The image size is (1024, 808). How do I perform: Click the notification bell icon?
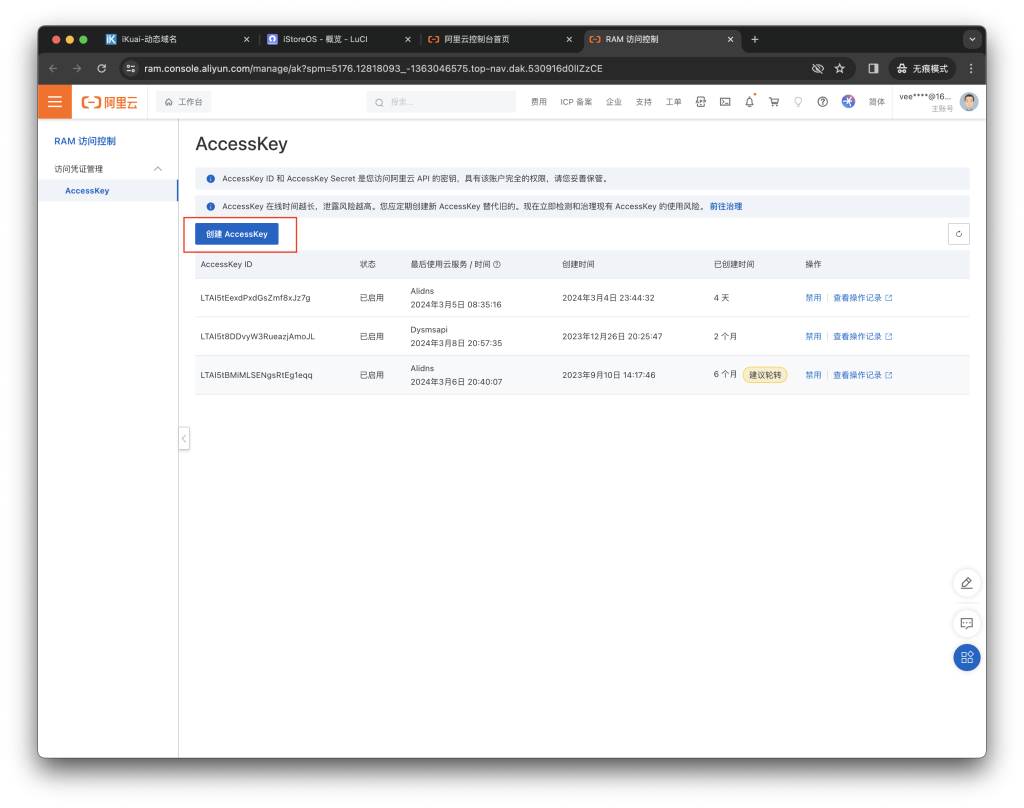point(749,102)
